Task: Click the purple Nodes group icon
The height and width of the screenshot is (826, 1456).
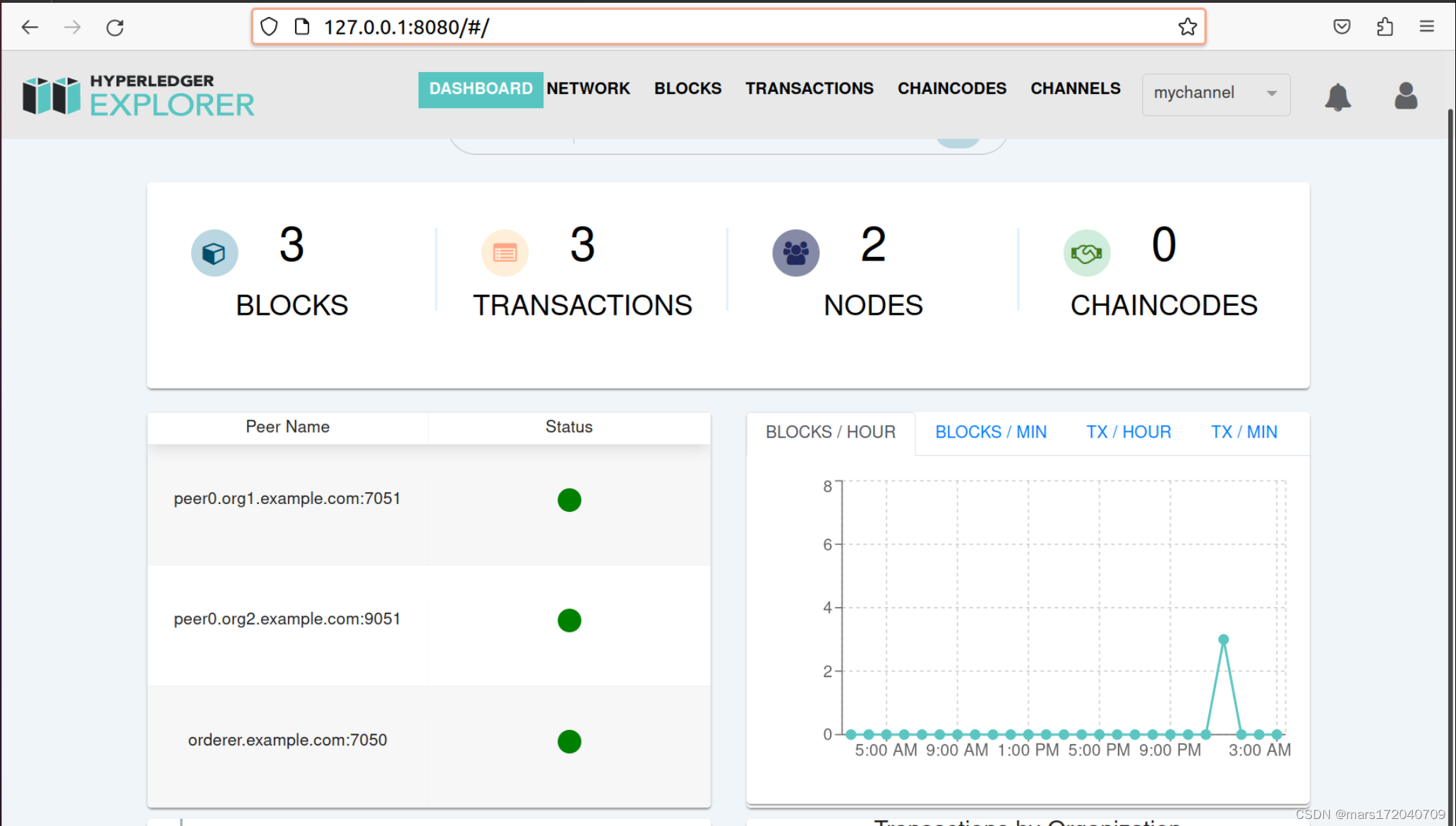Action: pyautogui.click(x=795, y=253)
